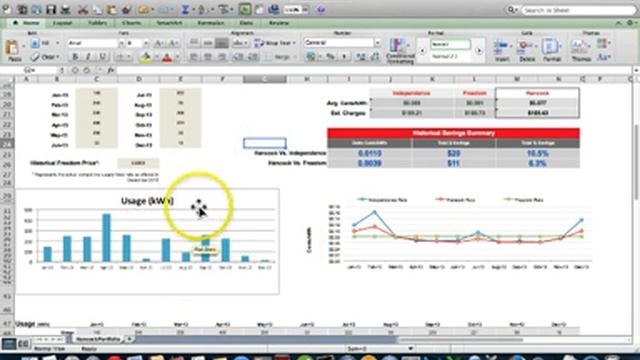The height and width of the screenshot is (360, 640).
Task: Toggle center text alignment button
Action: (x=208, y=57)
